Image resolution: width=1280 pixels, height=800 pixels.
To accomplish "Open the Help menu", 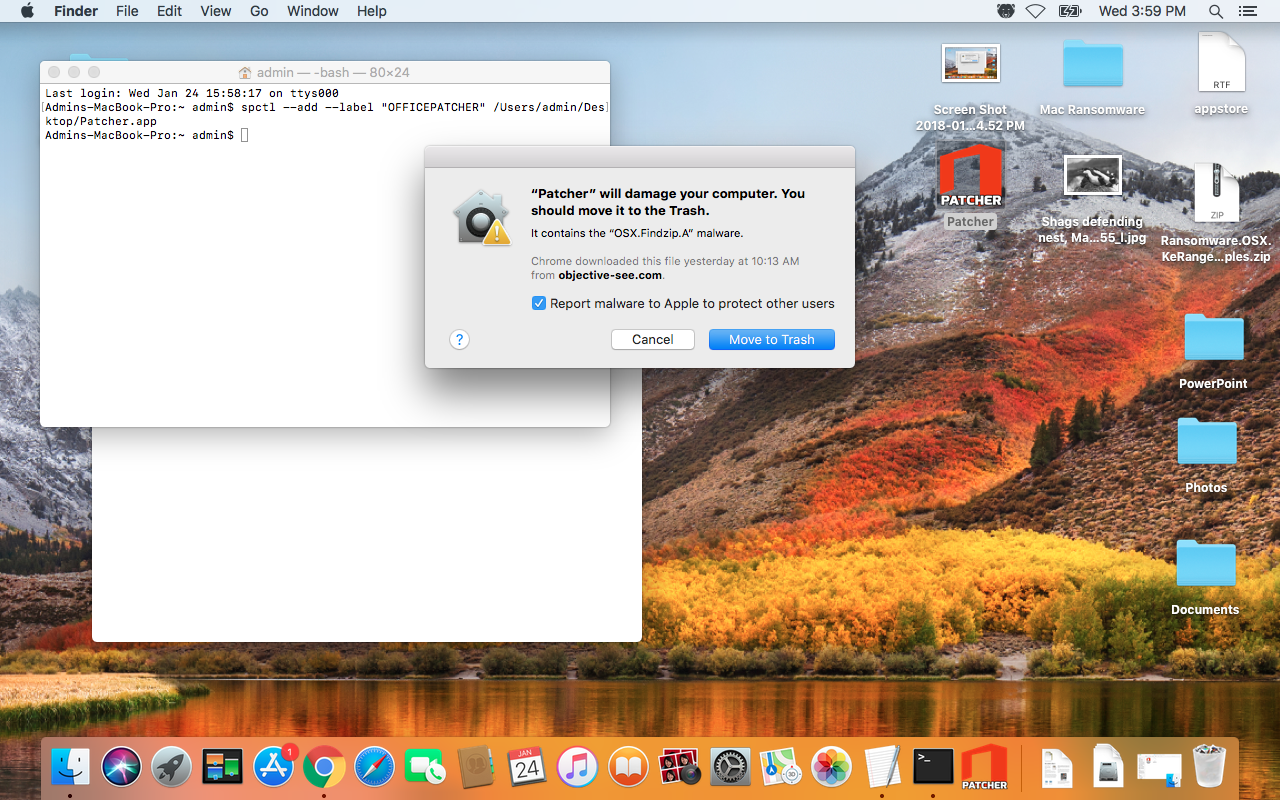I will (372, 11).
